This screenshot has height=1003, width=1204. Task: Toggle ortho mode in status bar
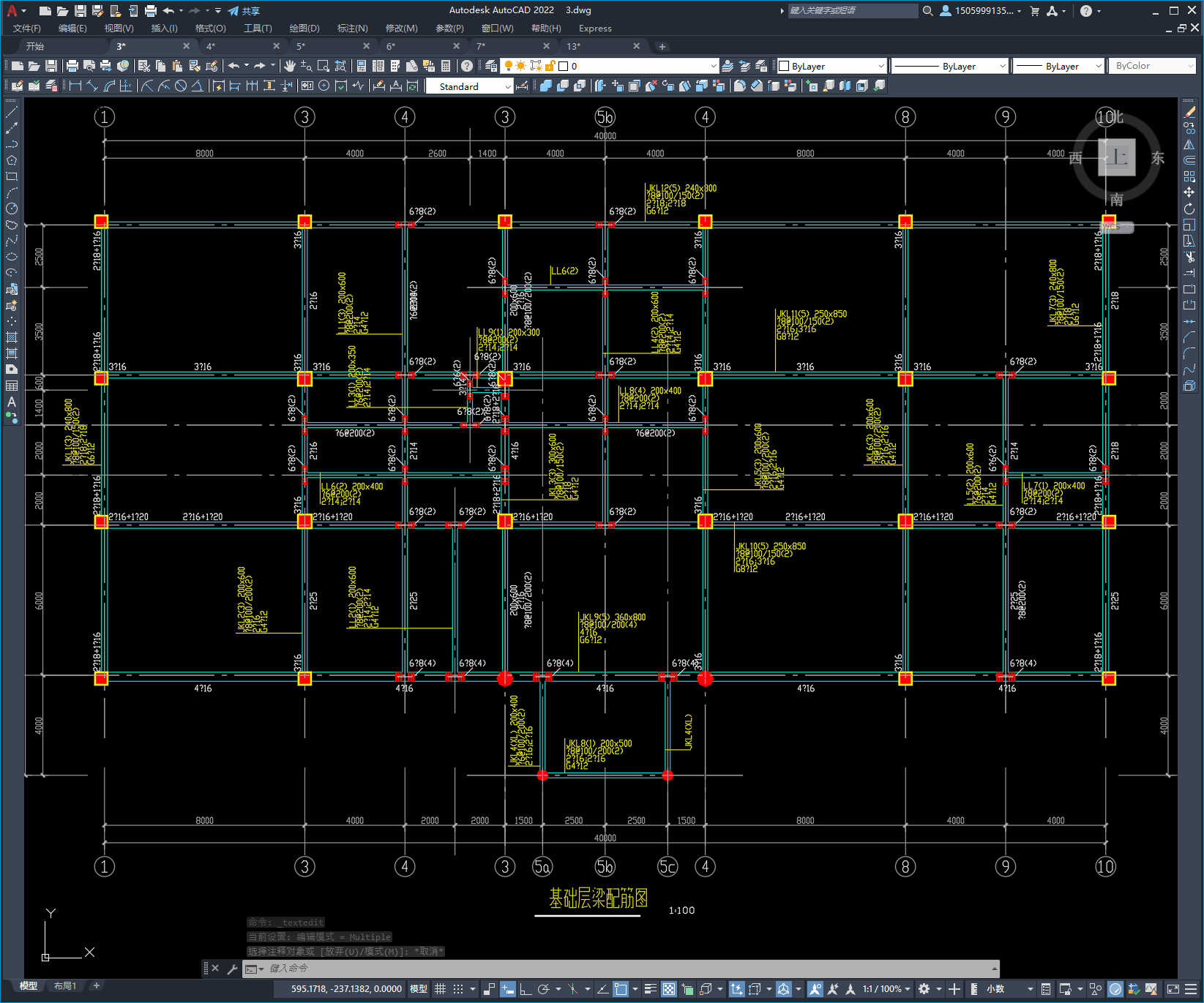[x=526, y=989]
